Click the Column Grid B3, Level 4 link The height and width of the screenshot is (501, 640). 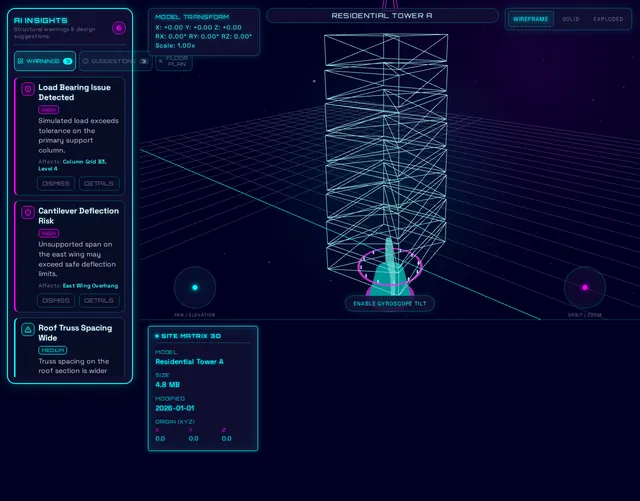(73, 165)
